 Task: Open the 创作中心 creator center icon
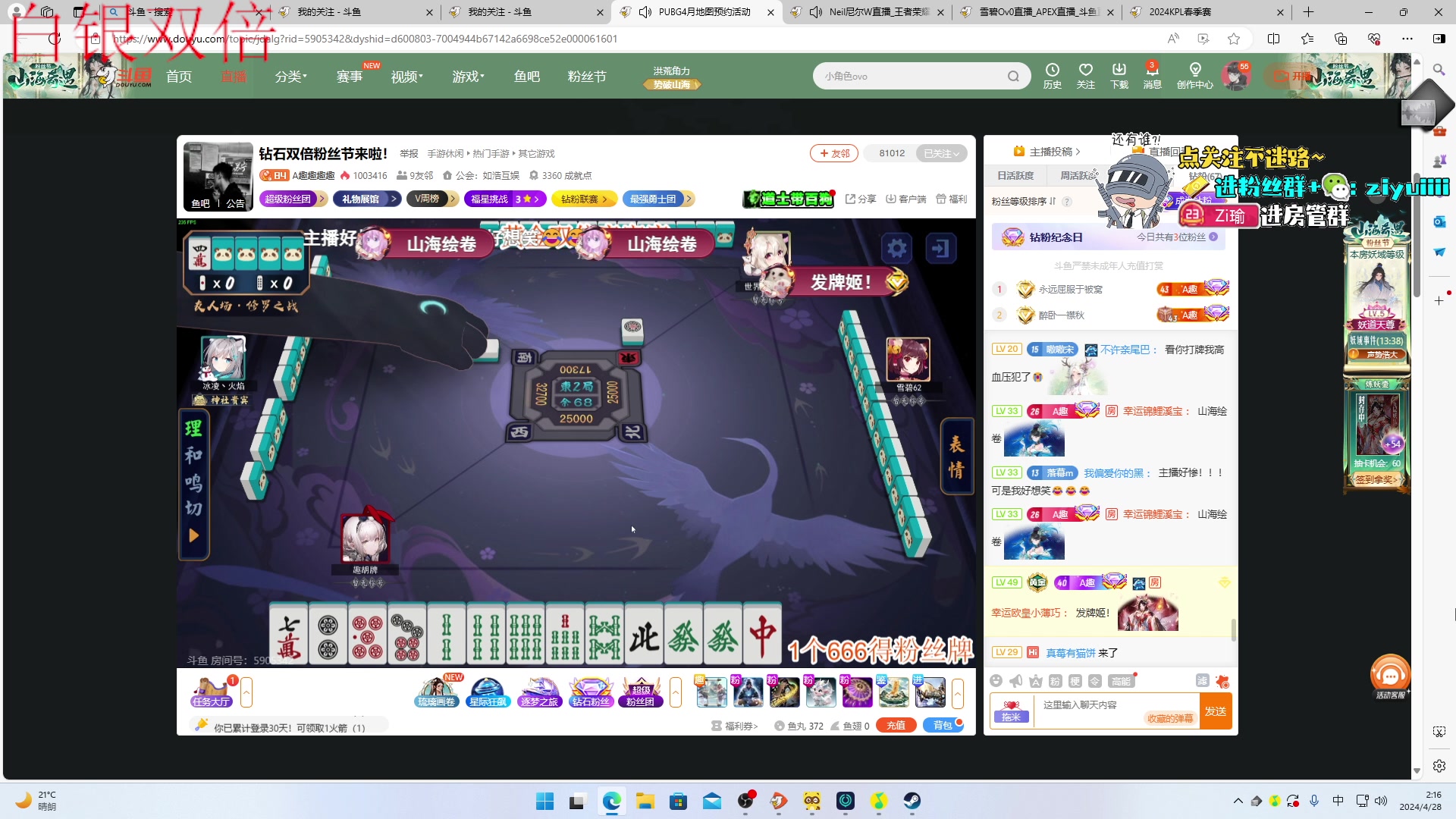1195,76
